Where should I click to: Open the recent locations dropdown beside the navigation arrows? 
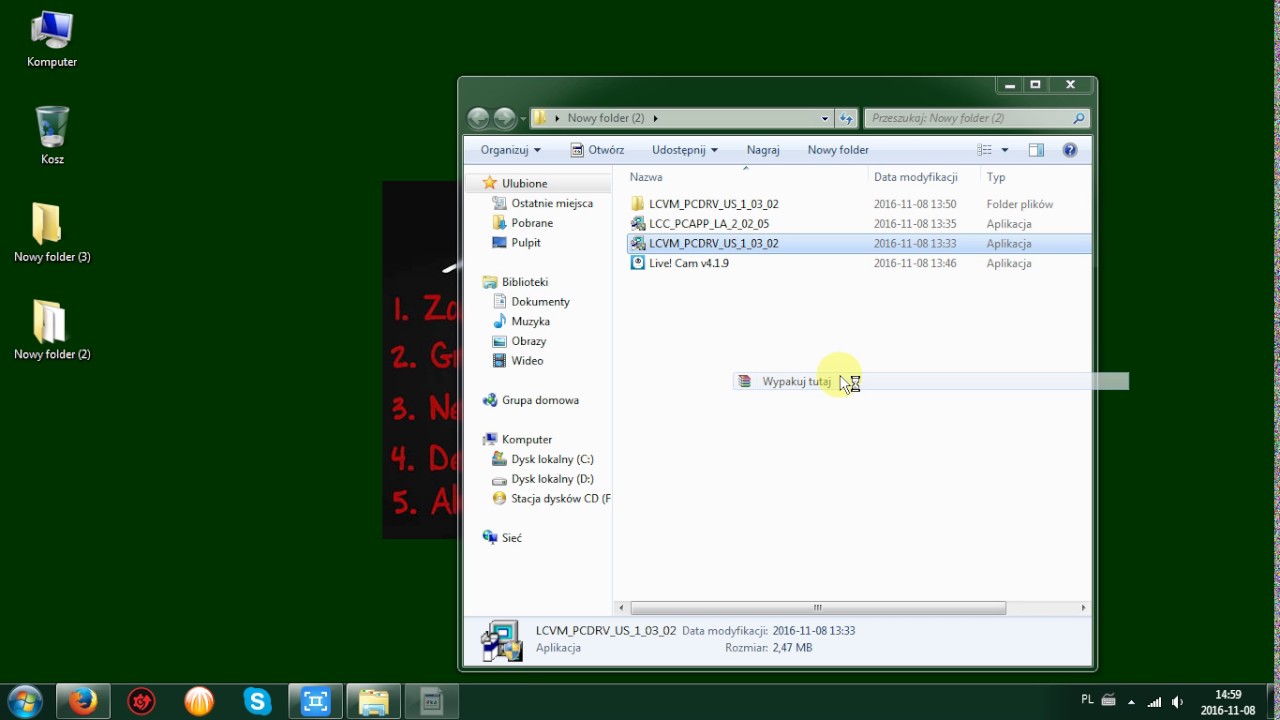pyautogui.click(x=522, y=118)
